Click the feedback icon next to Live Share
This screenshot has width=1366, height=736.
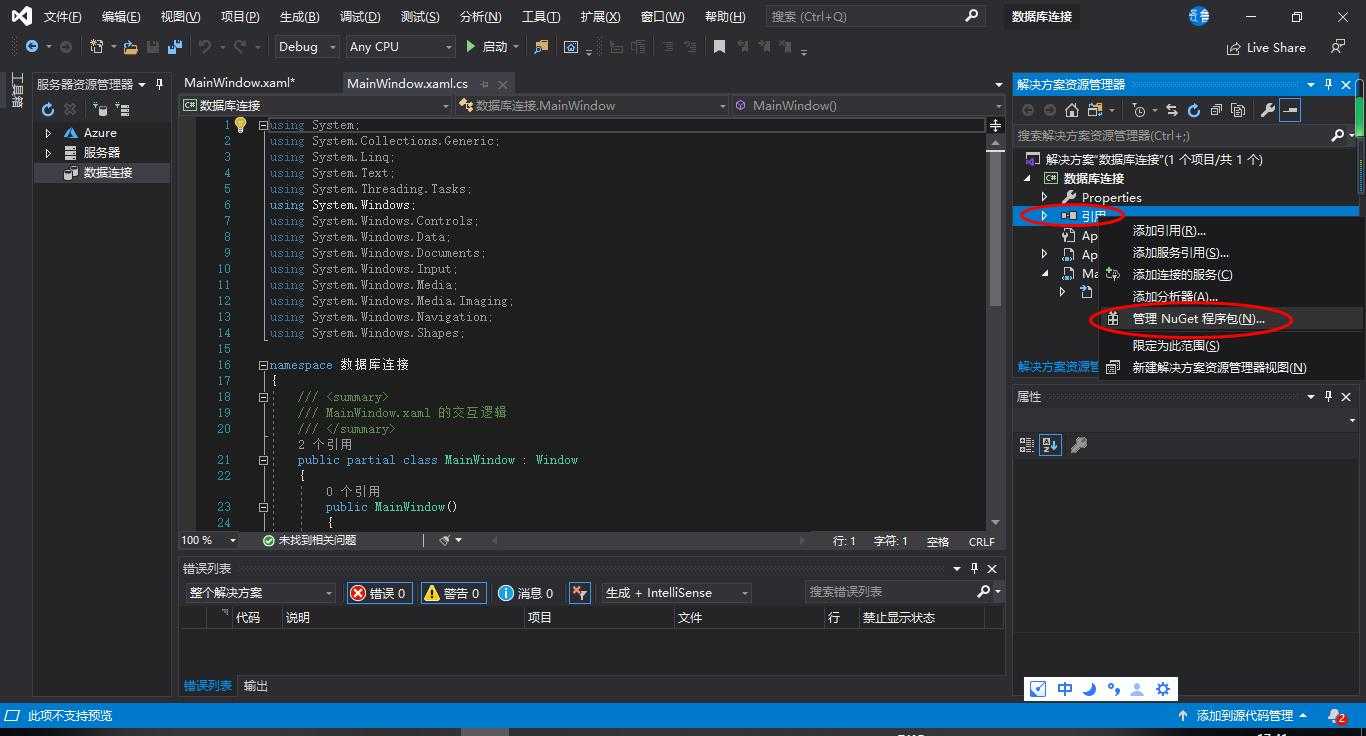click(1338, 47)
